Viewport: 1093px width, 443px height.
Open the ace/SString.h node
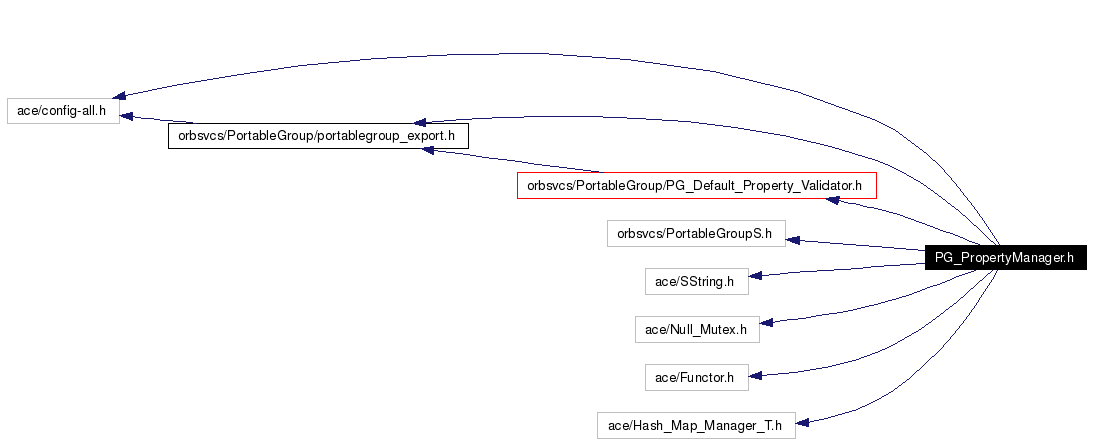pos(696,281)
